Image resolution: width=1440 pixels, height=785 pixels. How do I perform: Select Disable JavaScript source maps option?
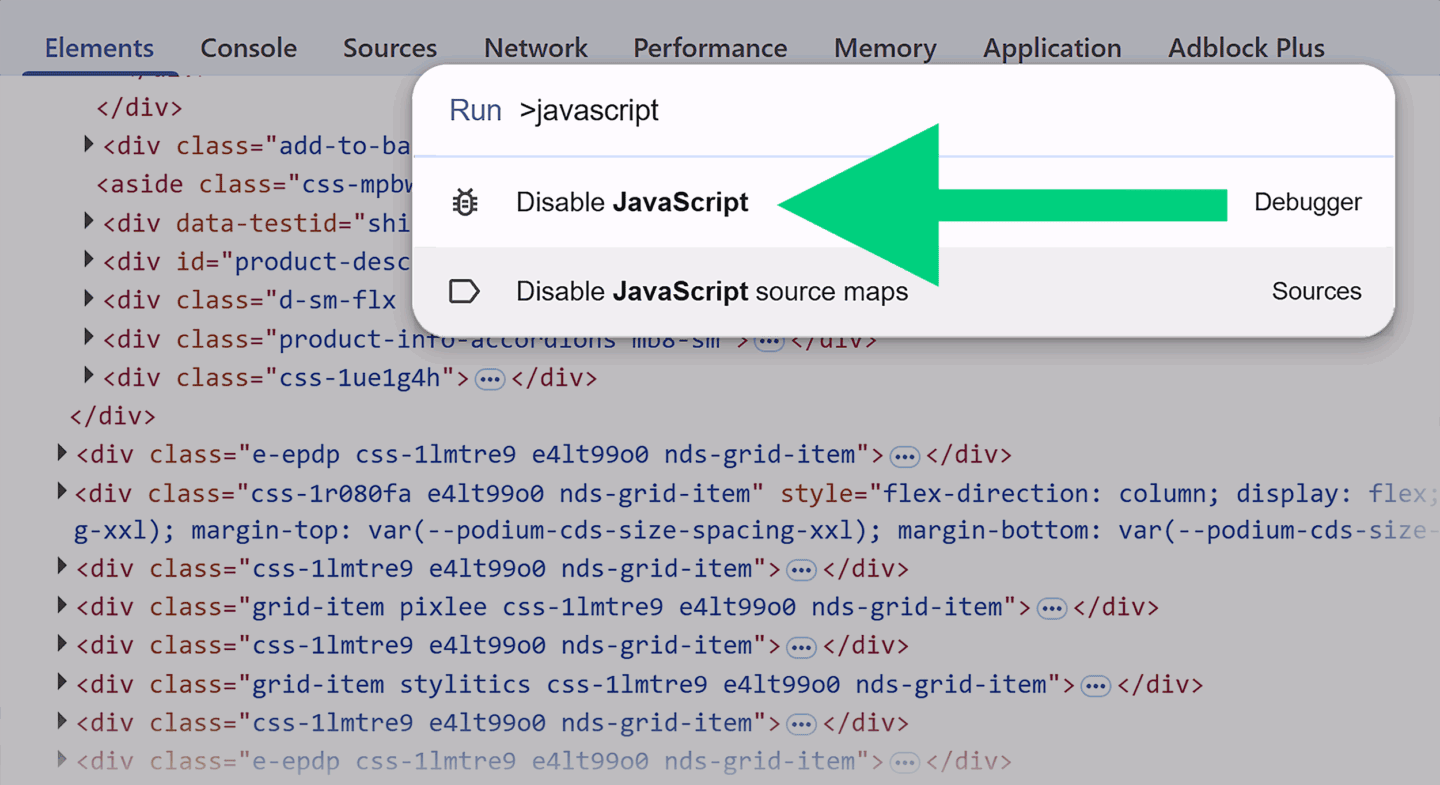pyautogui.click(x=711, y=292)
